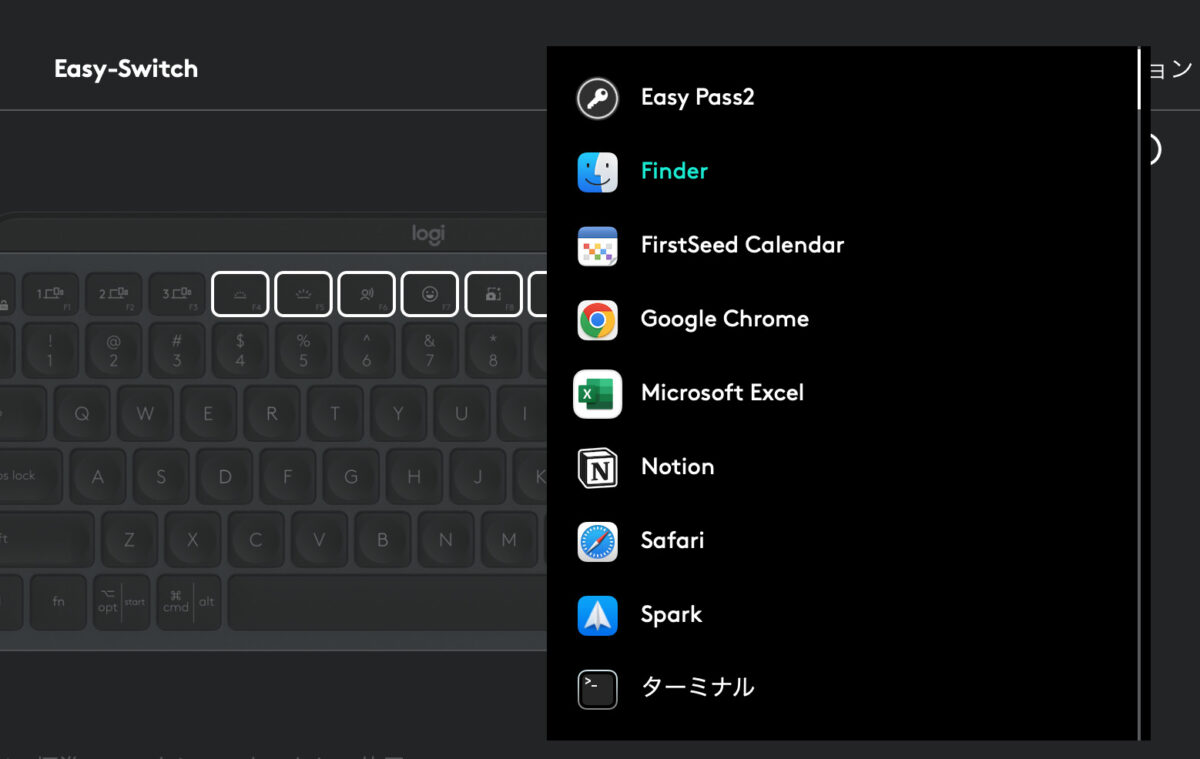Choose the ターミナル terminal icon
Viewport: 1200px width, 759px height.
(597, 689)
